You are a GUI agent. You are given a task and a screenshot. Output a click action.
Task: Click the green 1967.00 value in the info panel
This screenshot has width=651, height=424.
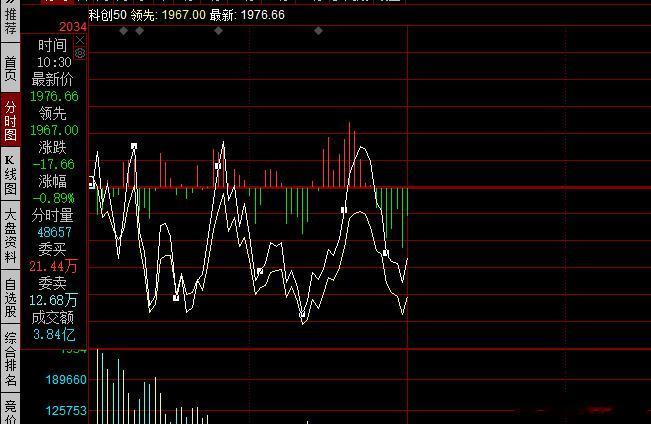[54, 130]
